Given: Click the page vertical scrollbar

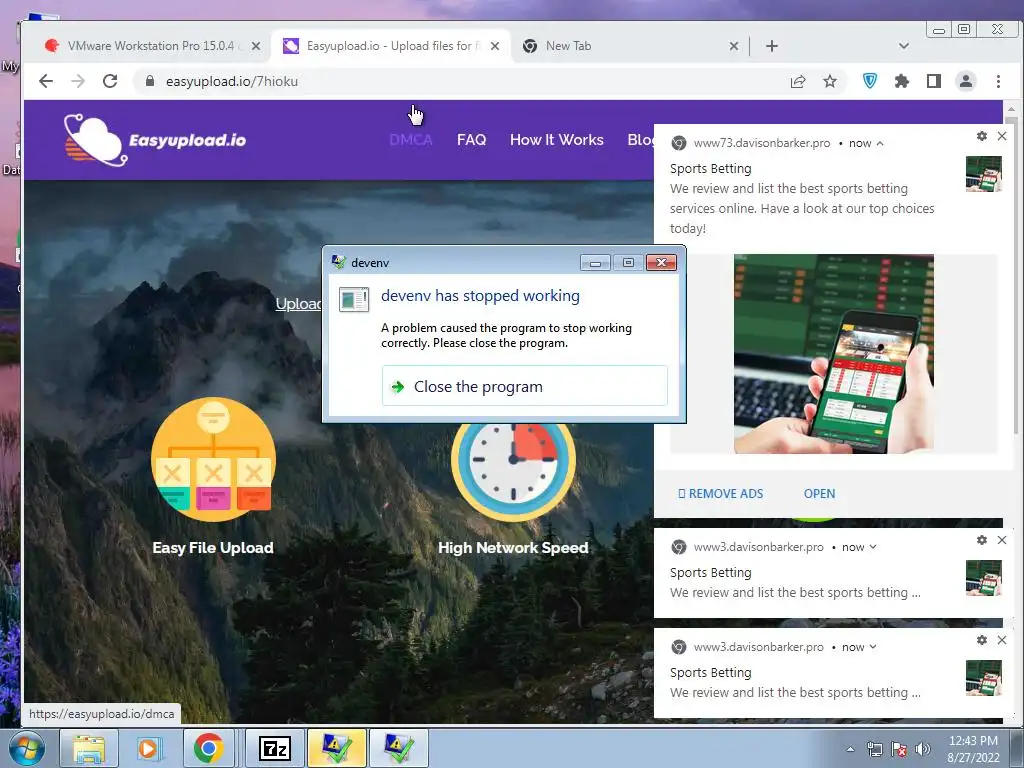Looking at the screenshot, I should pyautogui.click(x=1011, y=274).
